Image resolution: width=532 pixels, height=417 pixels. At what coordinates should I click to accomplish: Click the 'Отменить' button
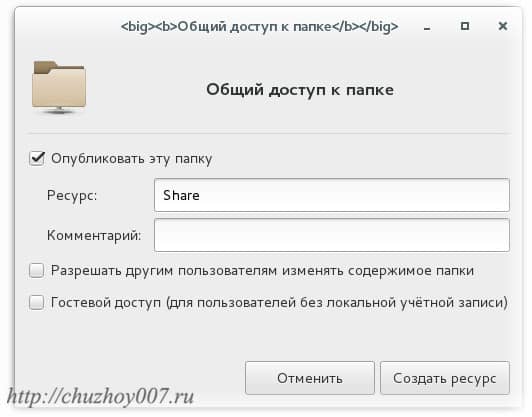click(310, 378)
